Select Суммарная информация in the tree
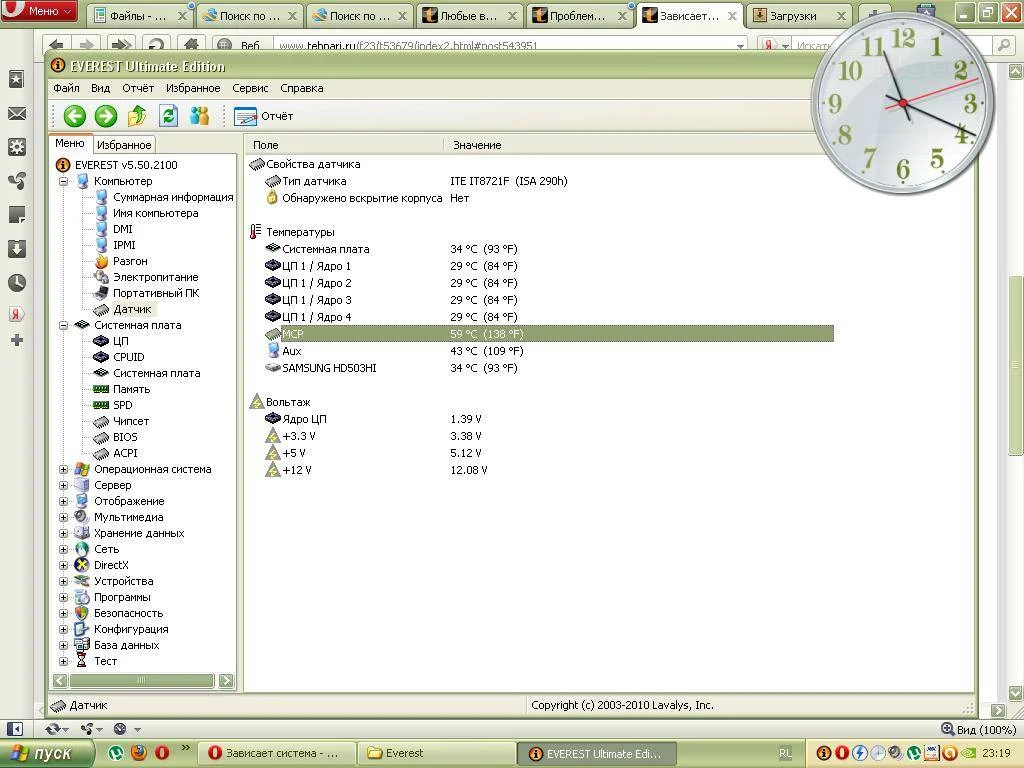The image size is (1024, 768). pos(172,197)
